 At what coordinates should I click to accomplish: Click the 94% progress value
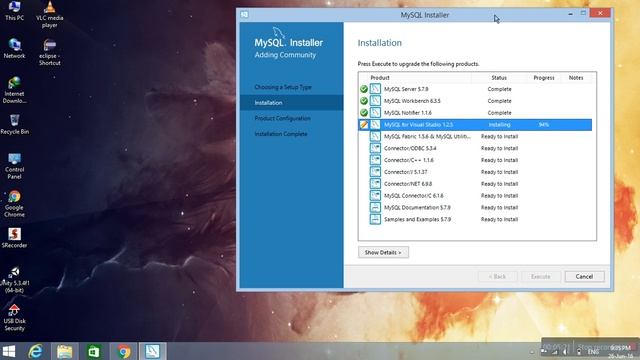[x=544, y=124]
